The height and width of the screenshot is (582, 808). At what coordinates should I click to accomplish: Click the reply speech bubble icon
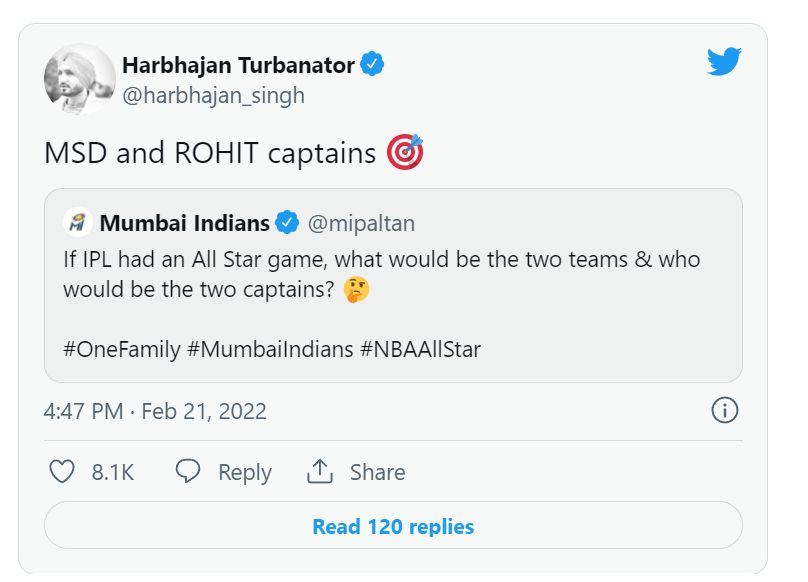(188, 472)
